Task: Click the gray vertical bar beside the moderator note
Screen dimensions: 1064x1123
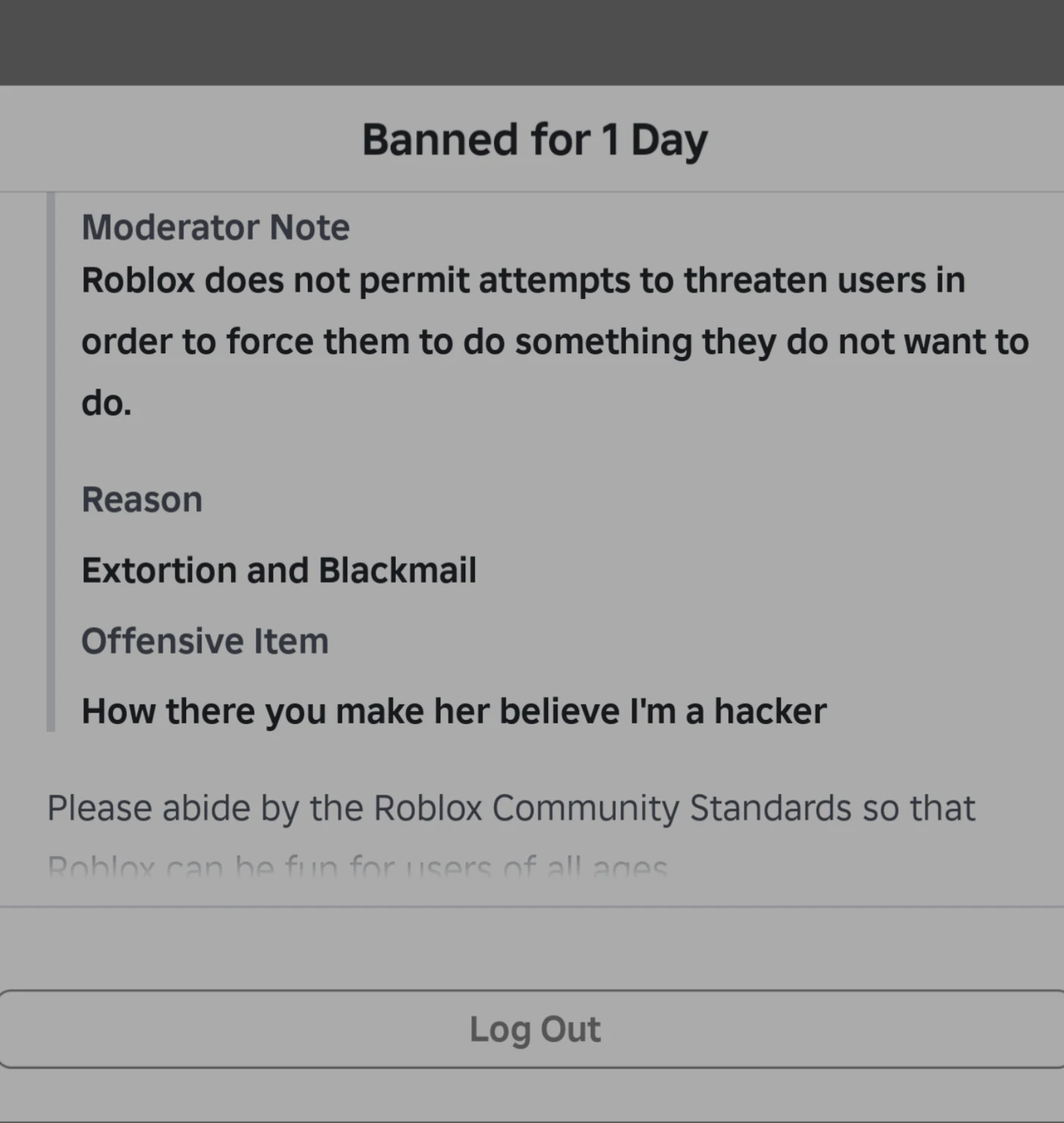Action: tap(51, 462)
